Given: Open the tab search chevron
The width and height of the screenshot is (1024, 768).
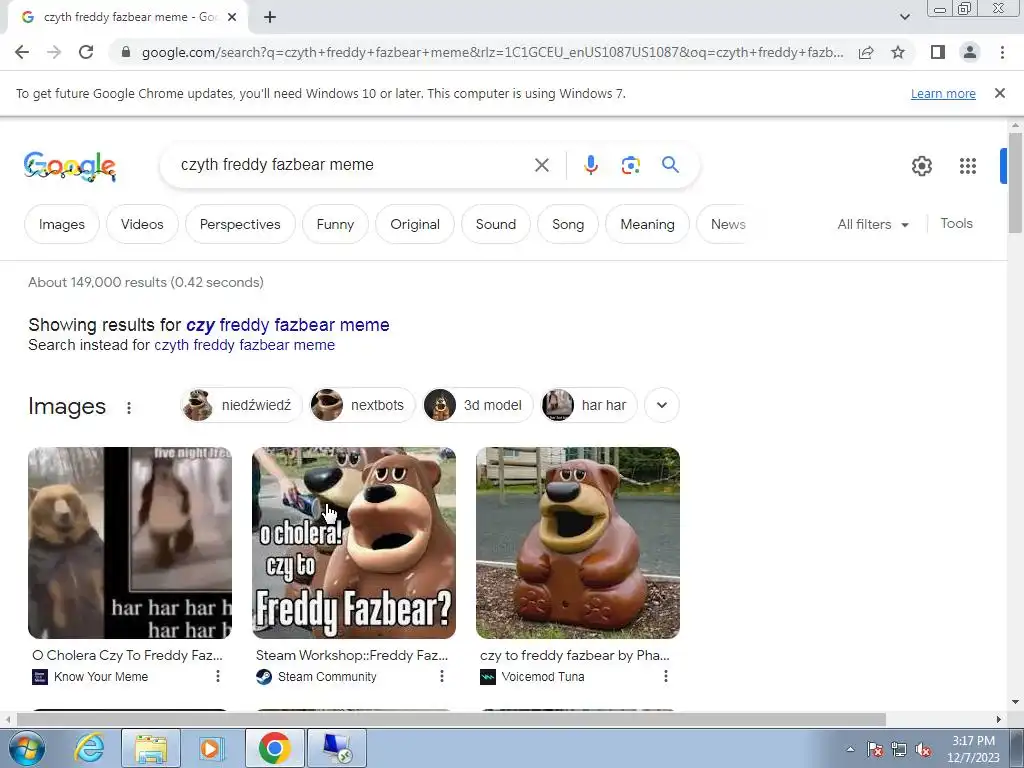Looking at the screenshot, I should coord(904,18).
